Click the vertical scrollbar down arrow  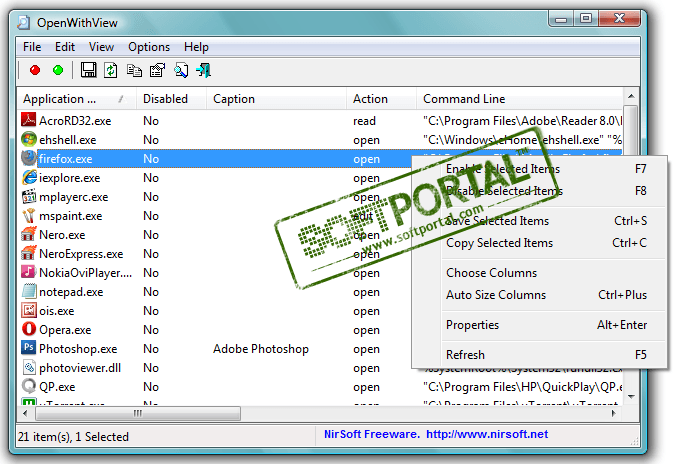tap(631, 397)
